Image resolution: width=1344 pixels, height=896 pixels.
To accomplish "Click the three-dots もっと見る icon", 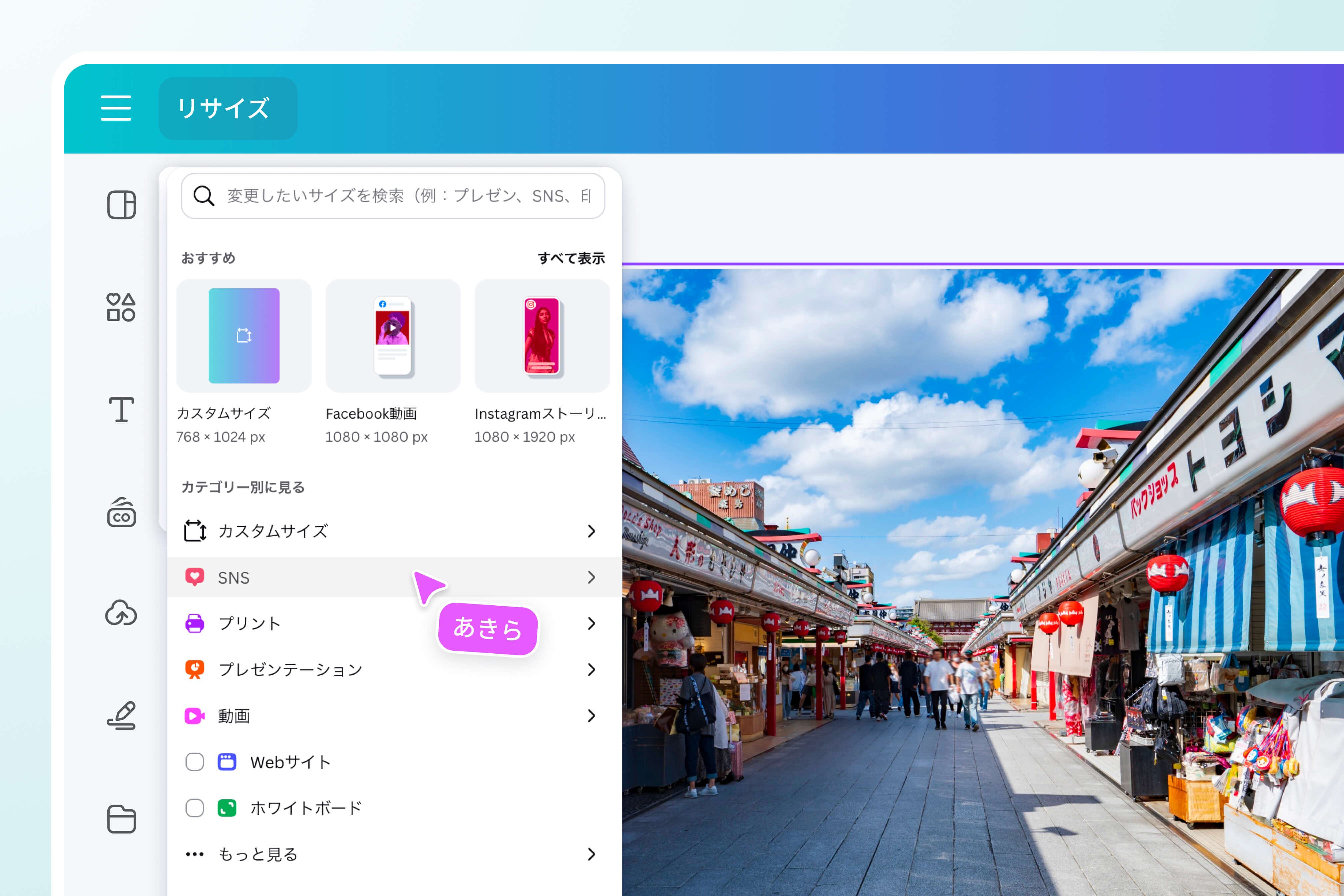I will pyautogui.click(x=195, y=854).
